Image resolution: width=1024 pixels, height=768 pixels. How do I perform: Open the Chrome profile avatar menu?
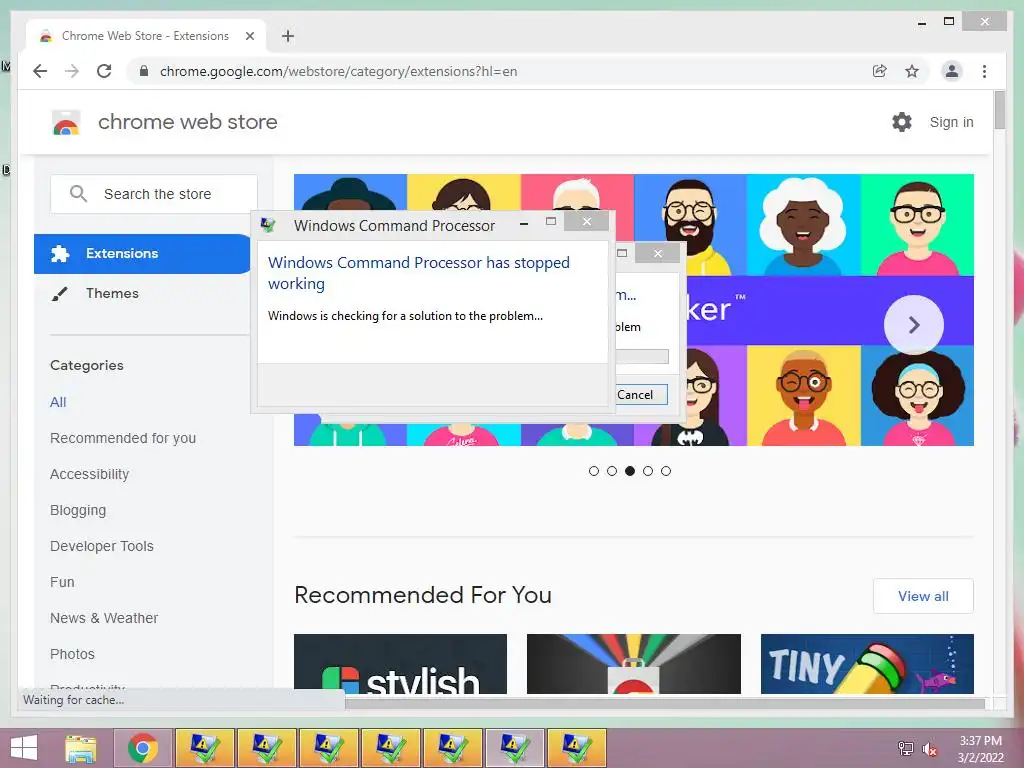click(x=952, y=71)
